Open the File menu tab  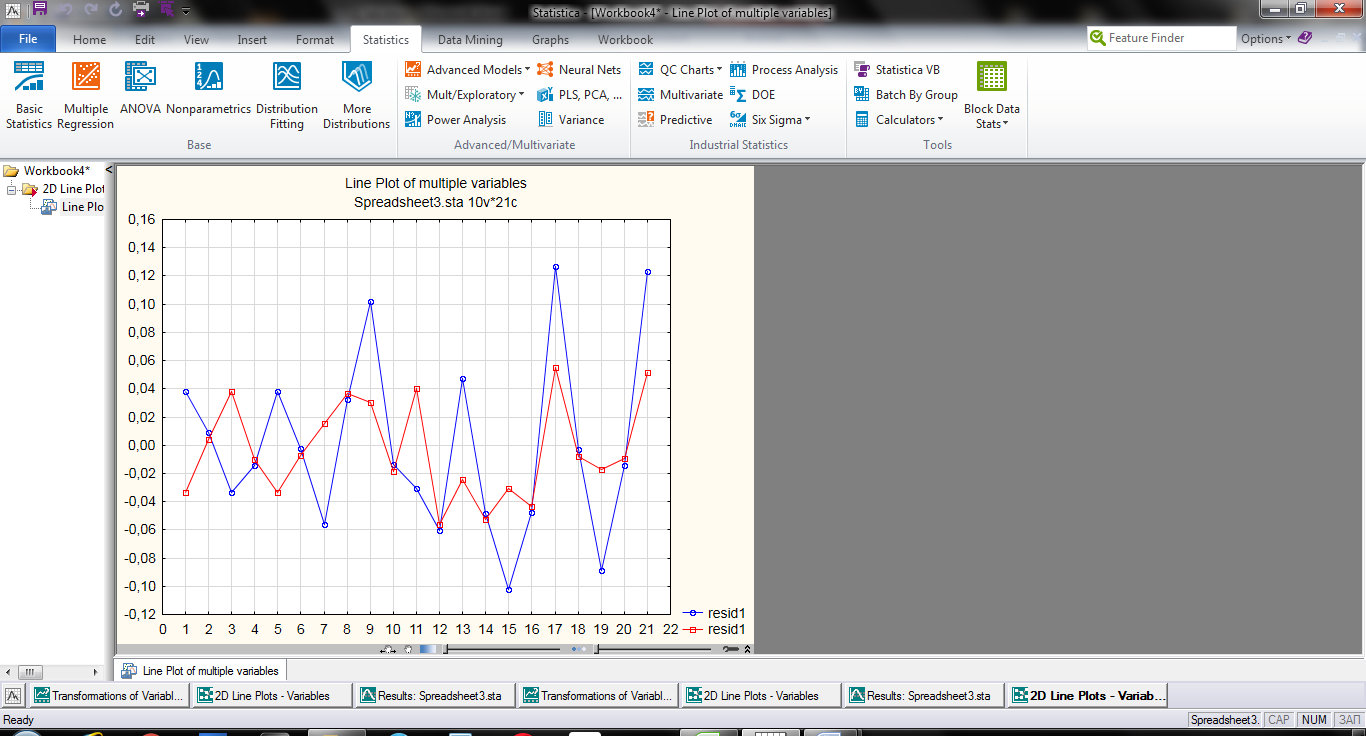point(28,39)
